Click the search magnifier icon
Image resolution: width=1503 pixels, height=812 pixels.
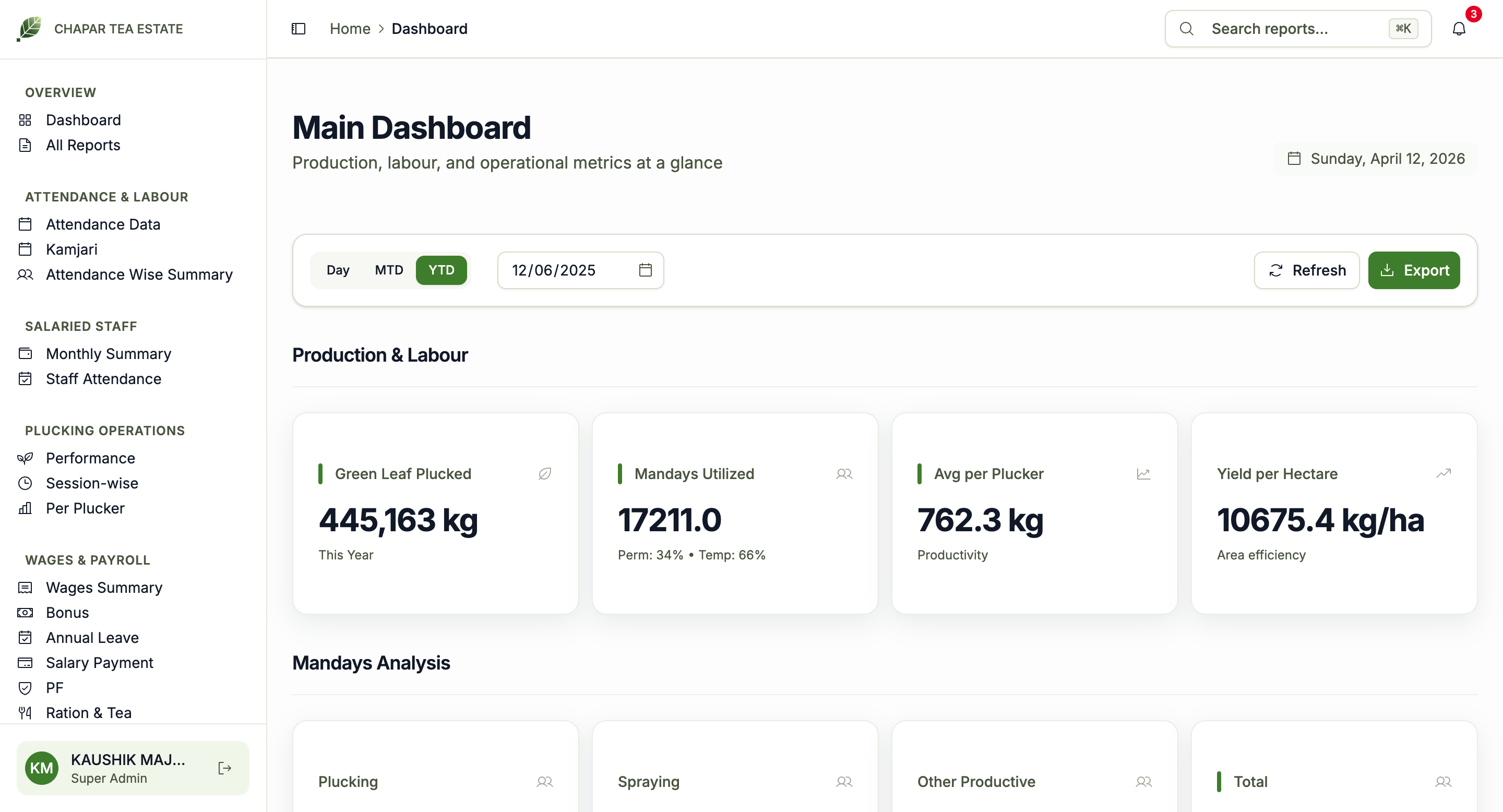[x=1186, y=29]
